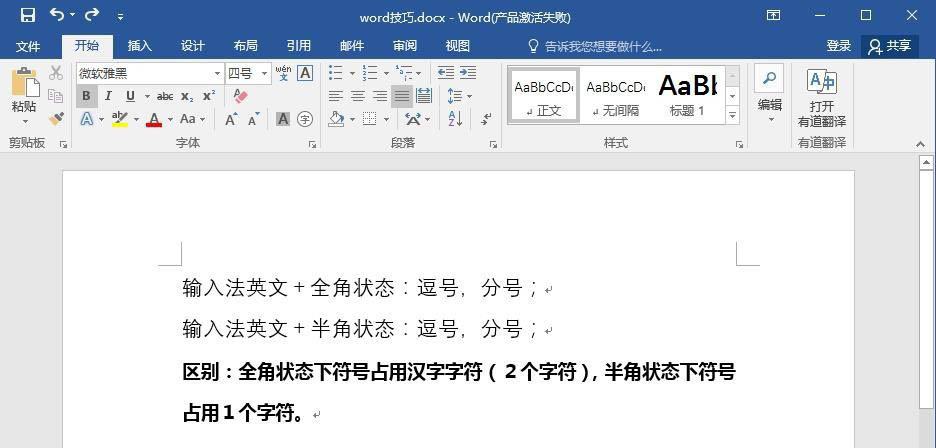Select the 无间隔 style

point(615,95)
